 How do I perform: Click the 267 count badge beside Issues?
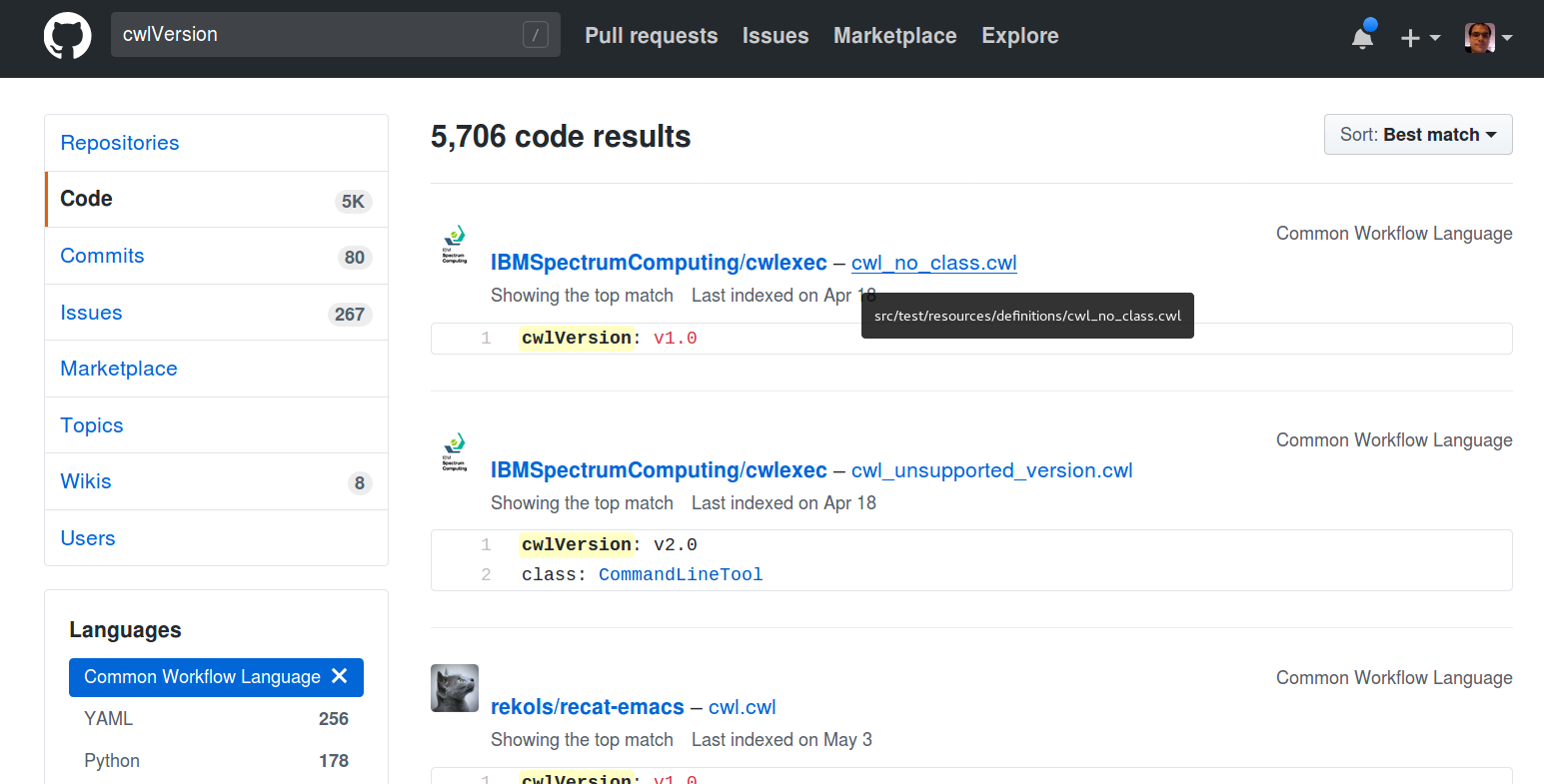coord(350,314)
